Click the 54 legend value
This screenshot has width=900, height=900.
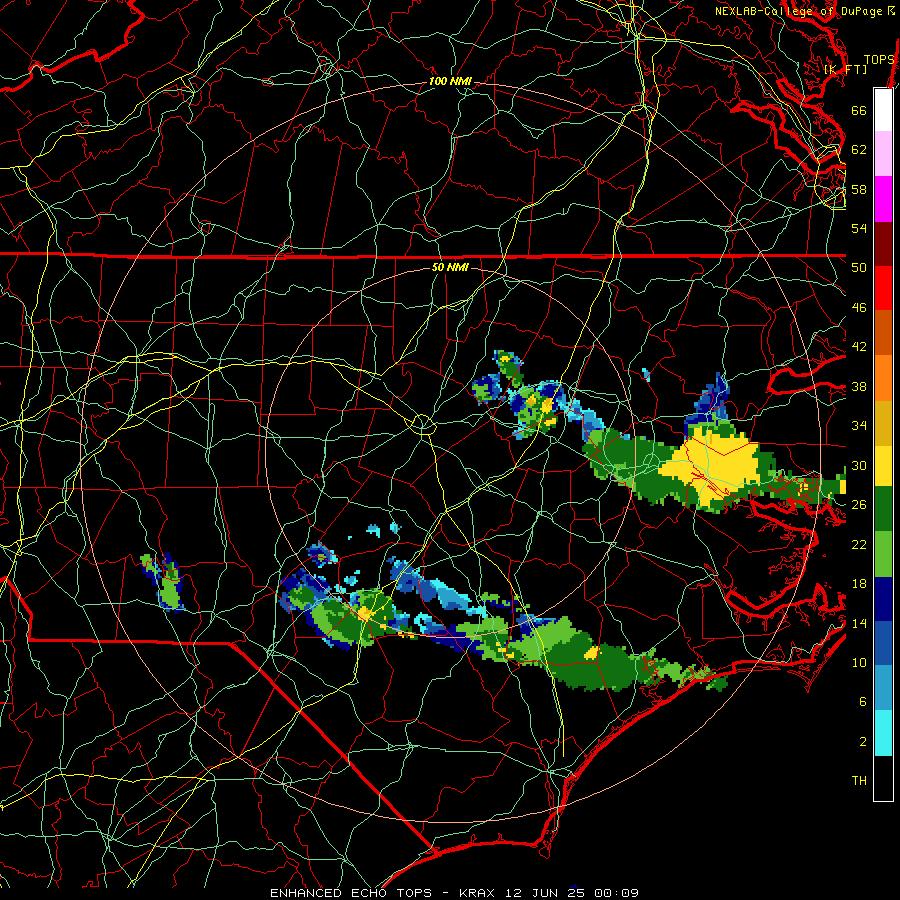point(859,228)
